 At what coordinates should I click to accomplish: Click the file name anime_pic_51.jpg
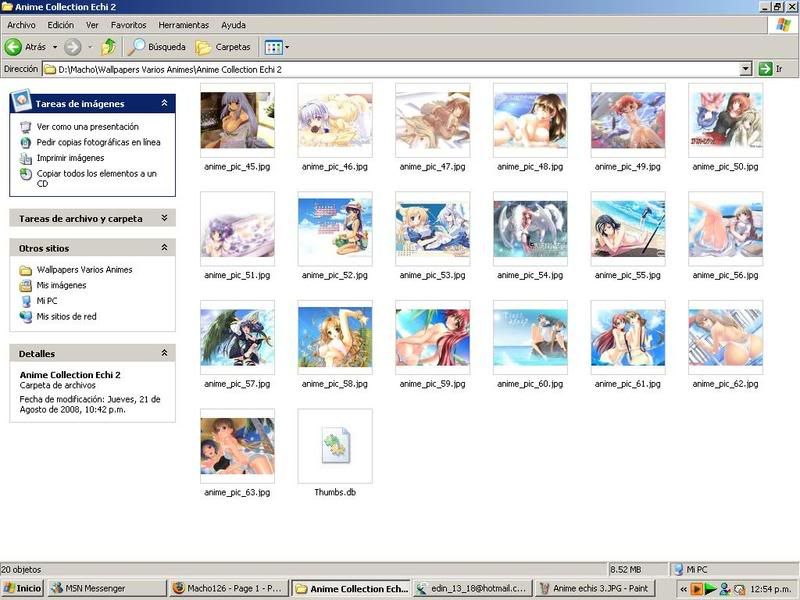(x=237, y=276)
